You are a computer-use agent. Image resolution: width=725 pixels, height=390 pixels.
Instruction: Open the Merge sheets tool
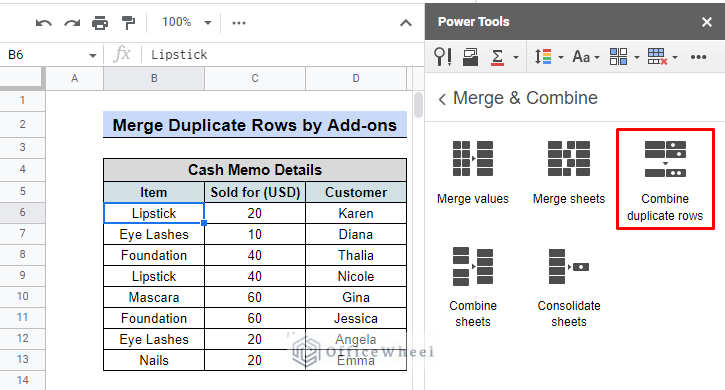(x=569, y=173)
